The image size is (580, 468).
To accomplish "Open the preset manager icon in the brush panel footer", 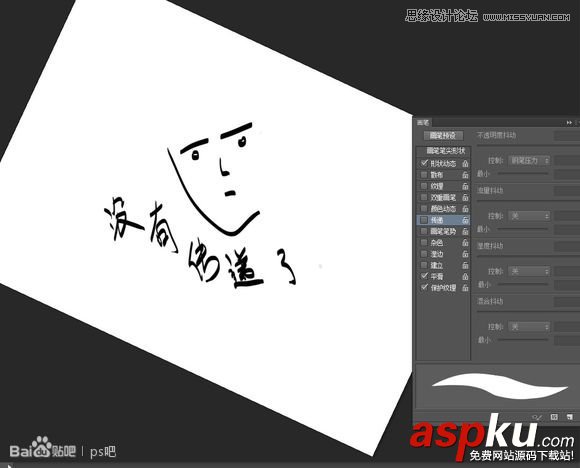I will pyautogui.click(x=554, y=417).
